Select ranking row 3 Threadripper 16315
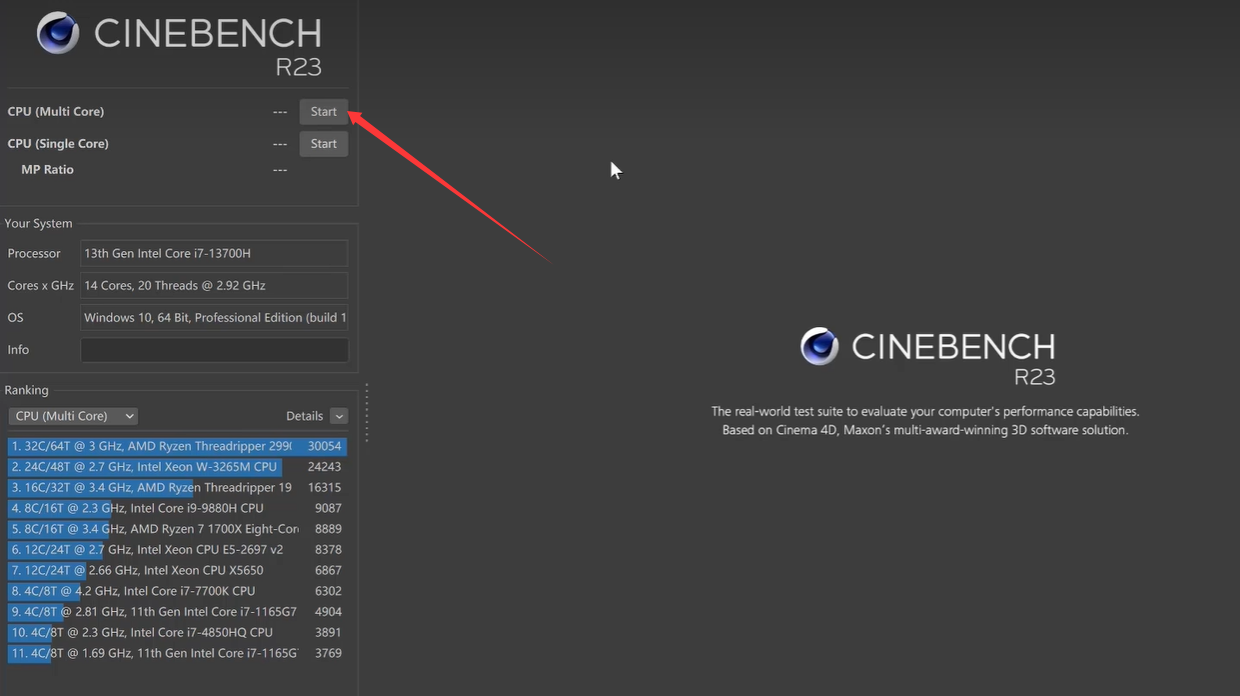The height and width of the screenshot is (696, 1240). 176,488
